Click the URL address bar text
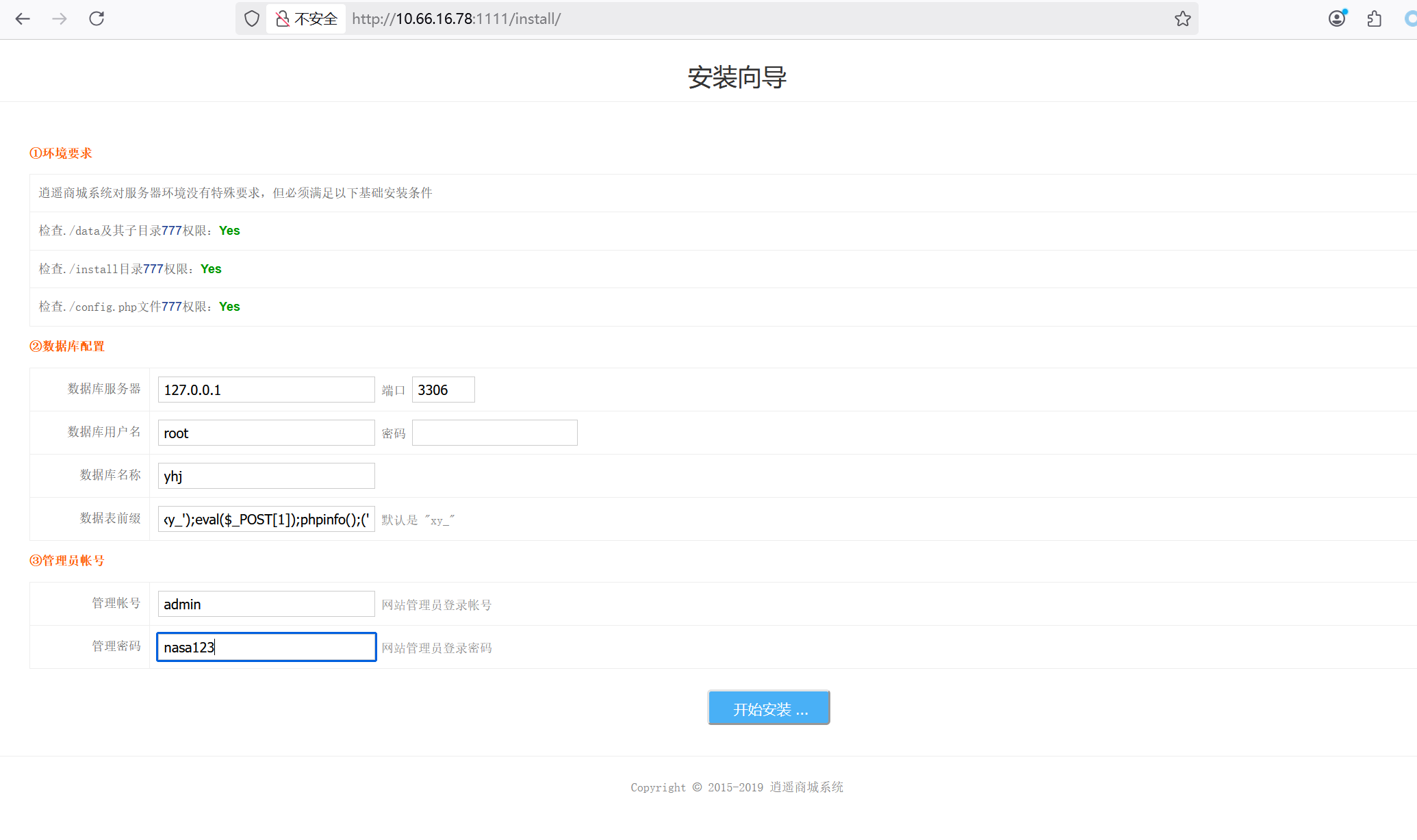Image resolution: width=1417 pixels, height=840 pixels. tap(456, 18)
